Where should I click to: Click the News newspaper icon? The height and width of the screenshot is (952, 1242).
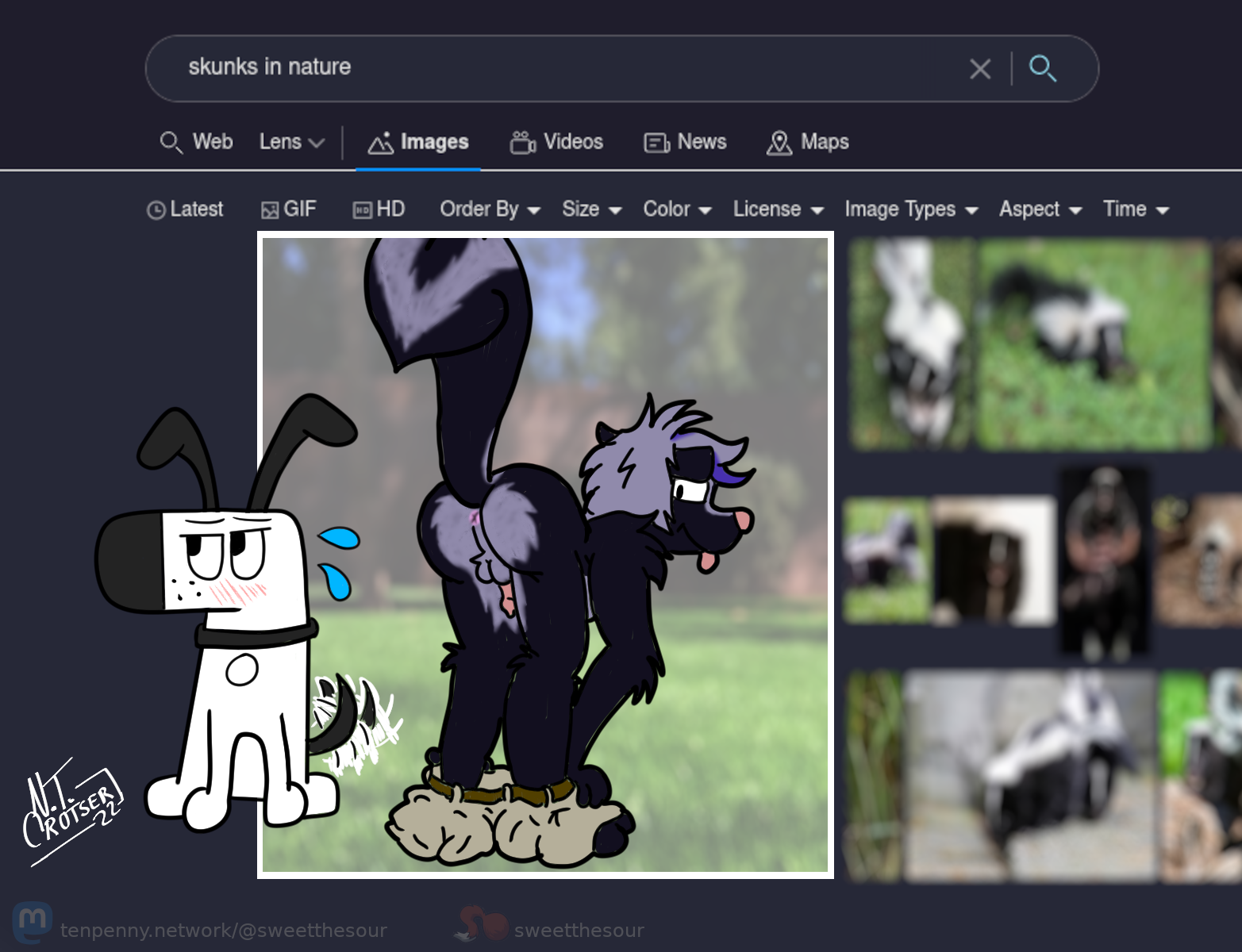point(656,143)
